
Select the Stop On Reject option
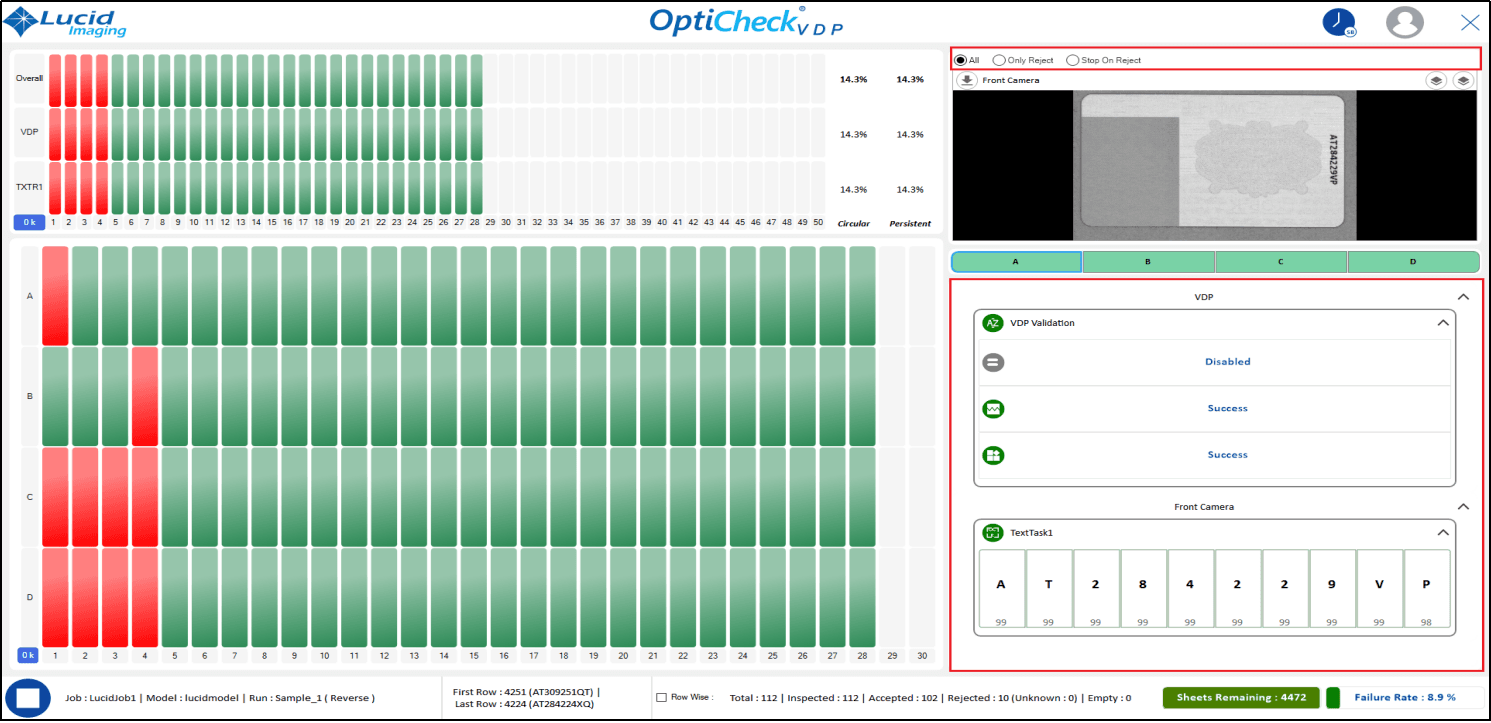tap(1073, 60)
